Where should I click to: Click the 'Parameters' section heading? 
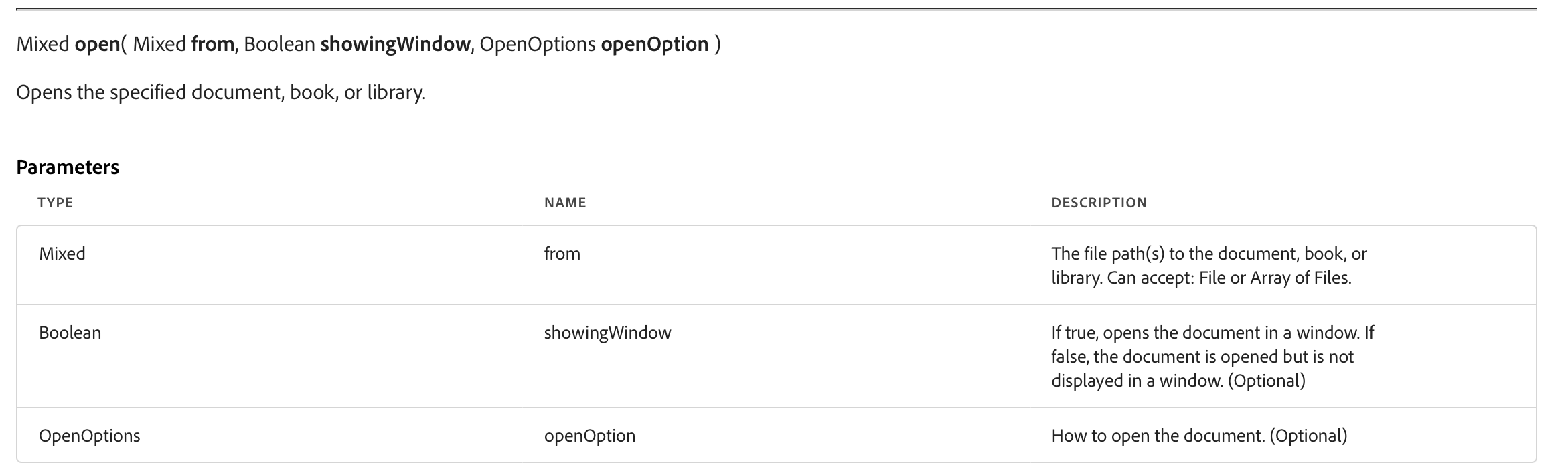click(68, 167)
